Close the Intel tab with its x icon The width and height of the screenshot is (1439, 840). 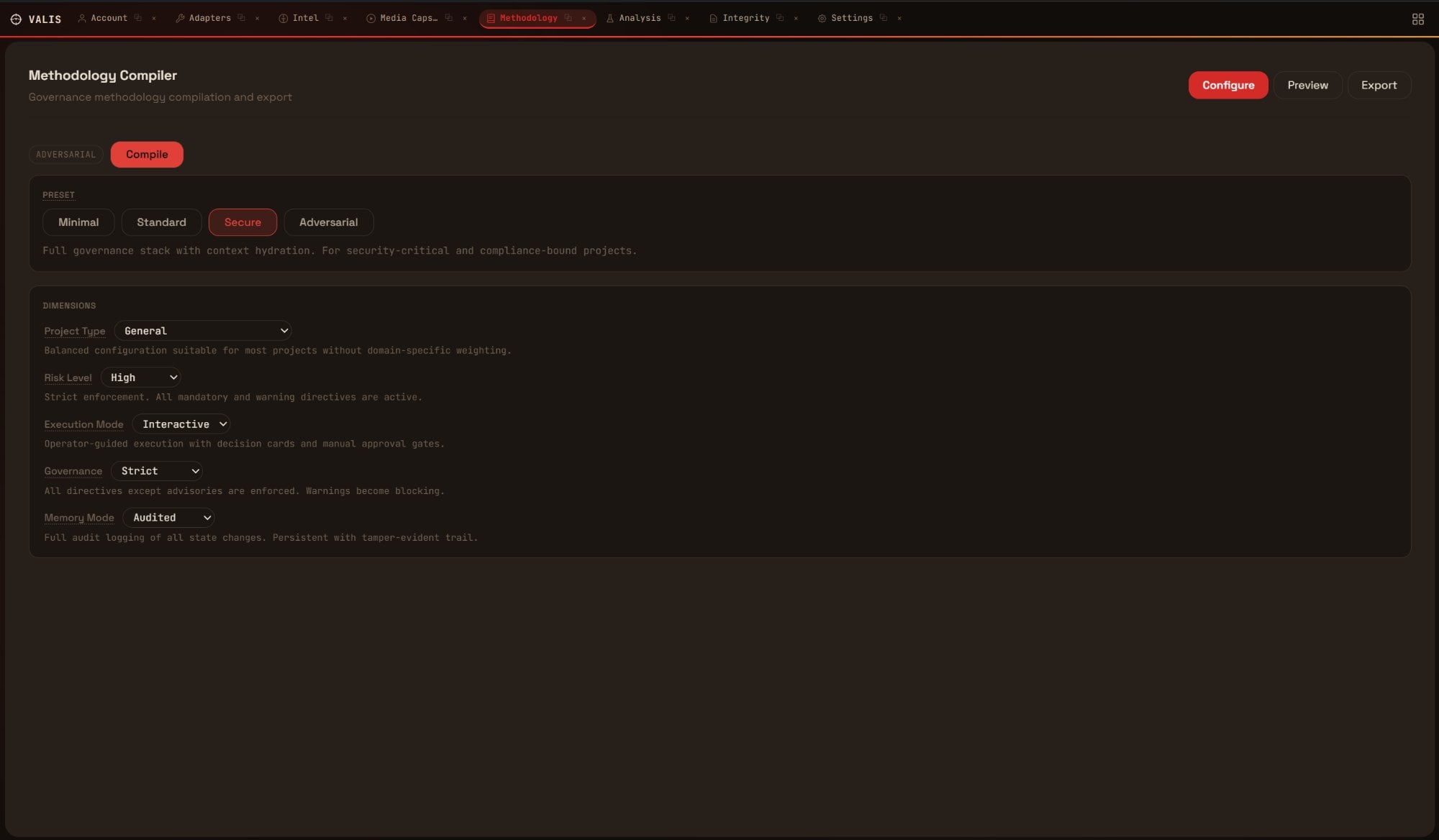(345, 19)
